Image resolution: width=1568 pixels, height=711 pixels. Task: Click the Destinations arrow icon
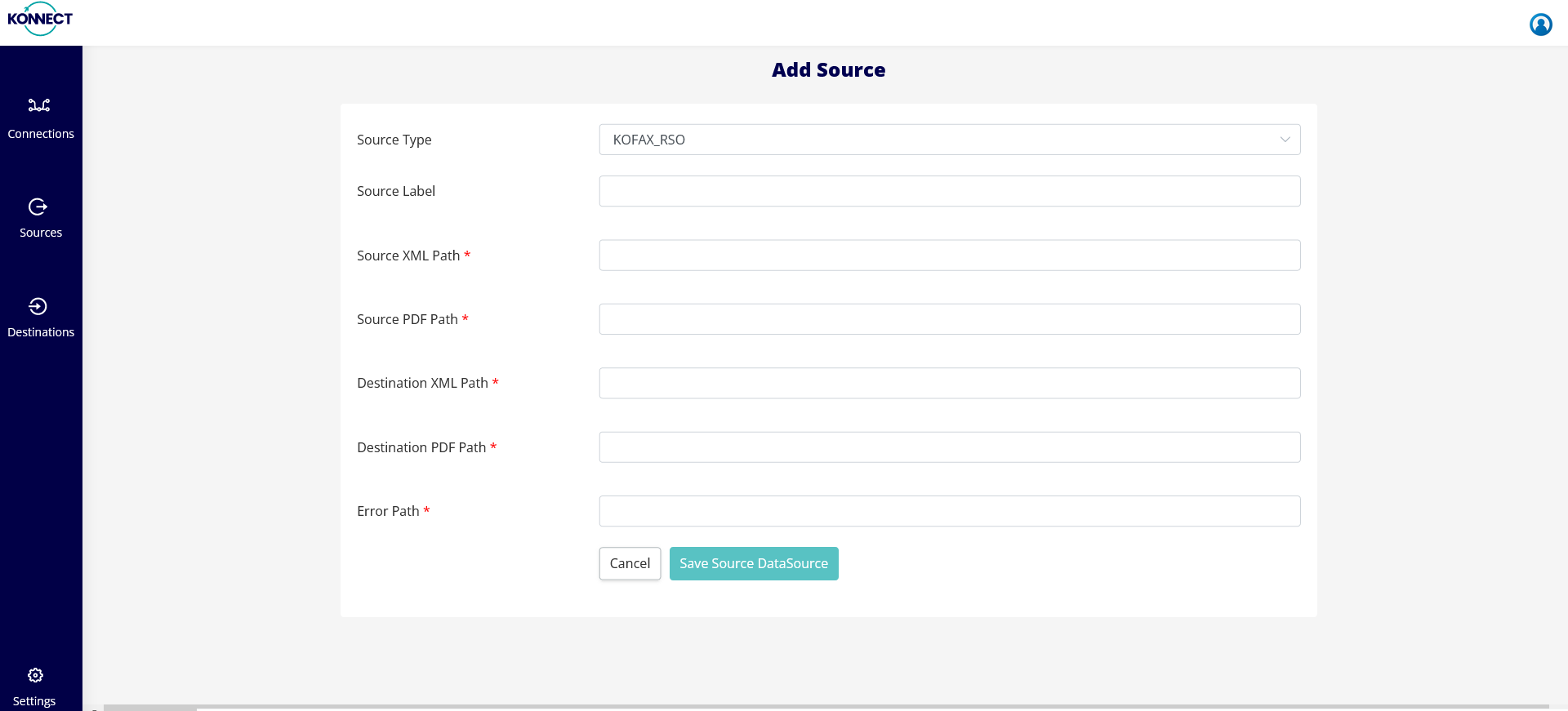tap(38, 306)
